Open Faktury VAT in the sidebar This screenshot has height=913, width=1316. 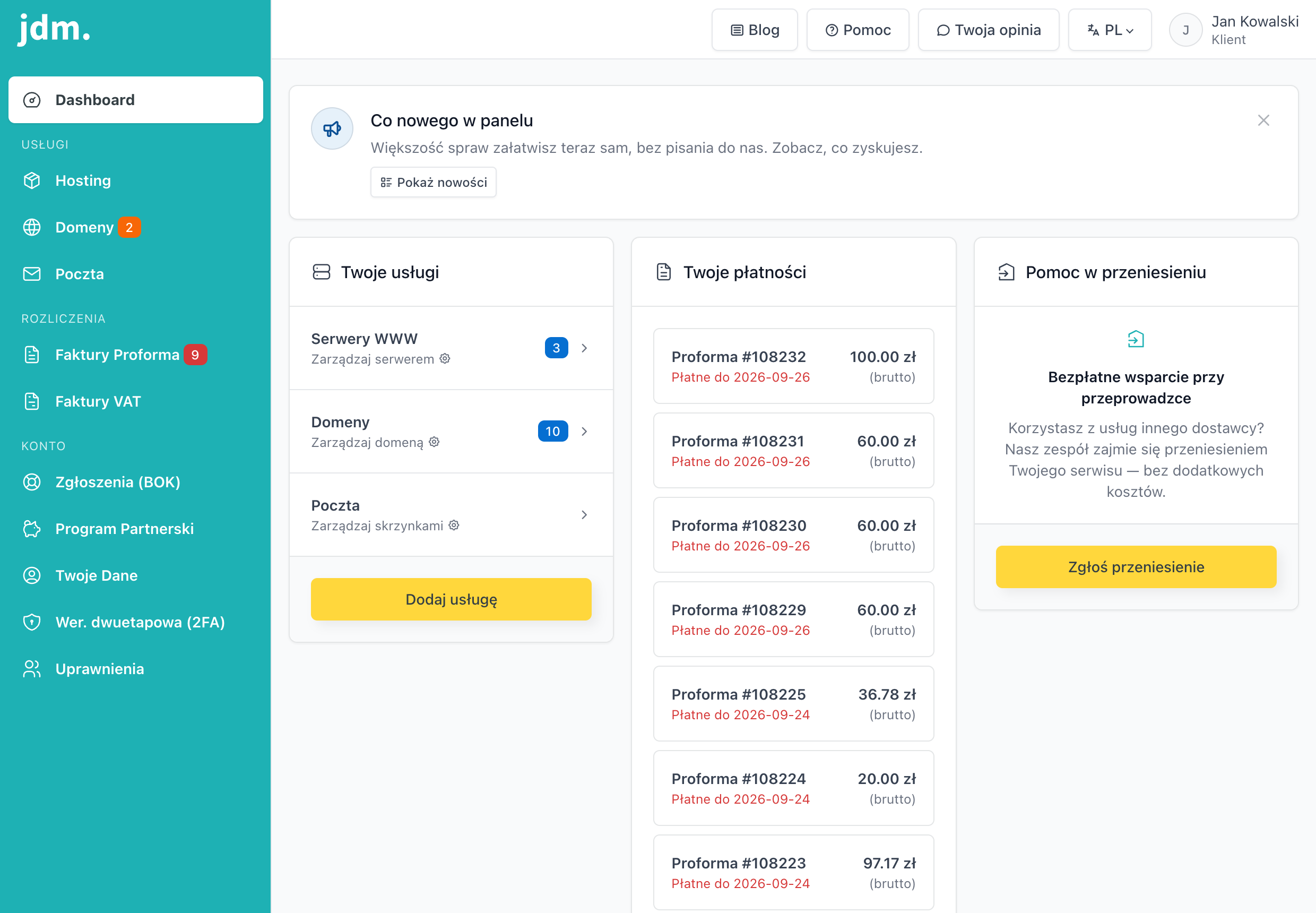[x=135, y=402]
